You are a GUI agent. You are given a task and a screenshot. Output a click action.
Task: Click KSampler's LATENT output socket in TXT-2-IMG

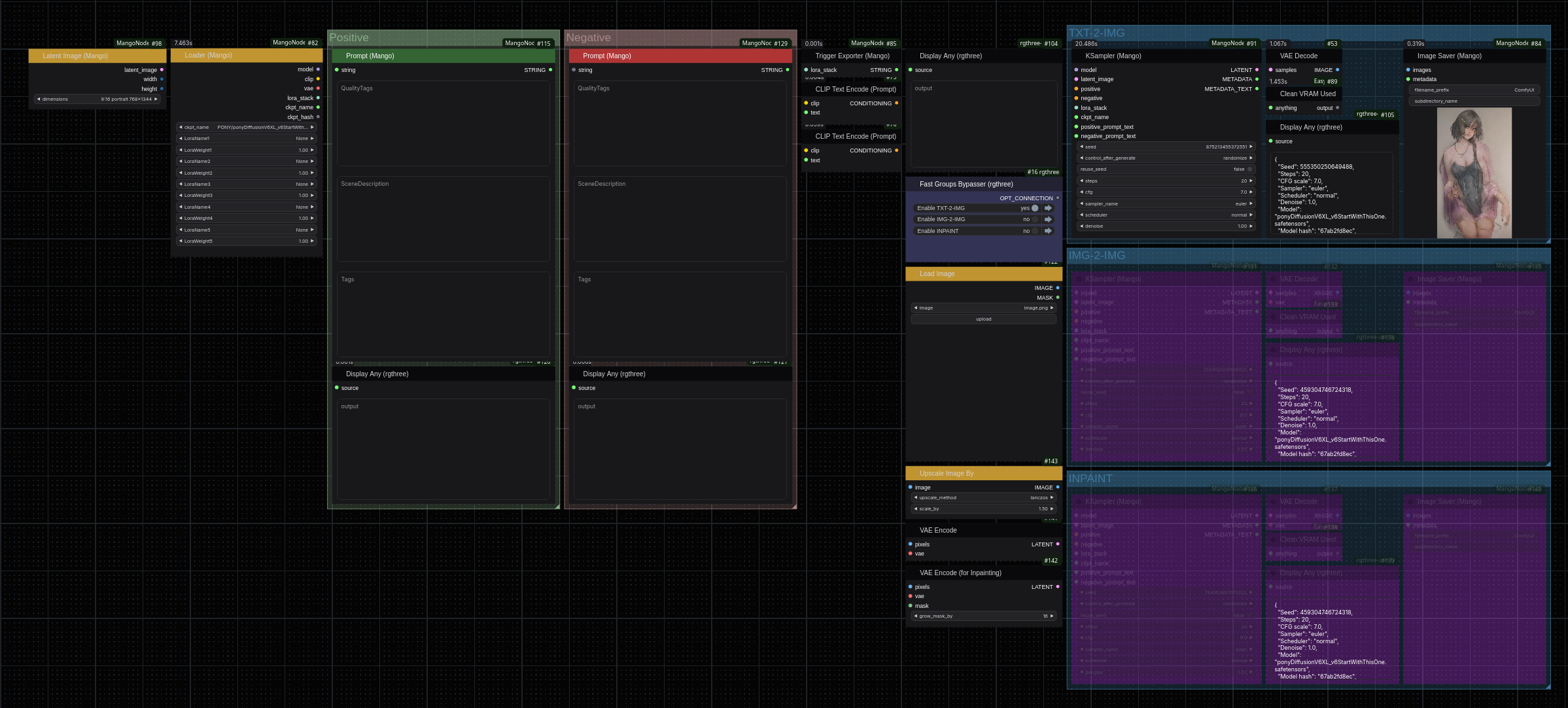(x=1257, y=70)
